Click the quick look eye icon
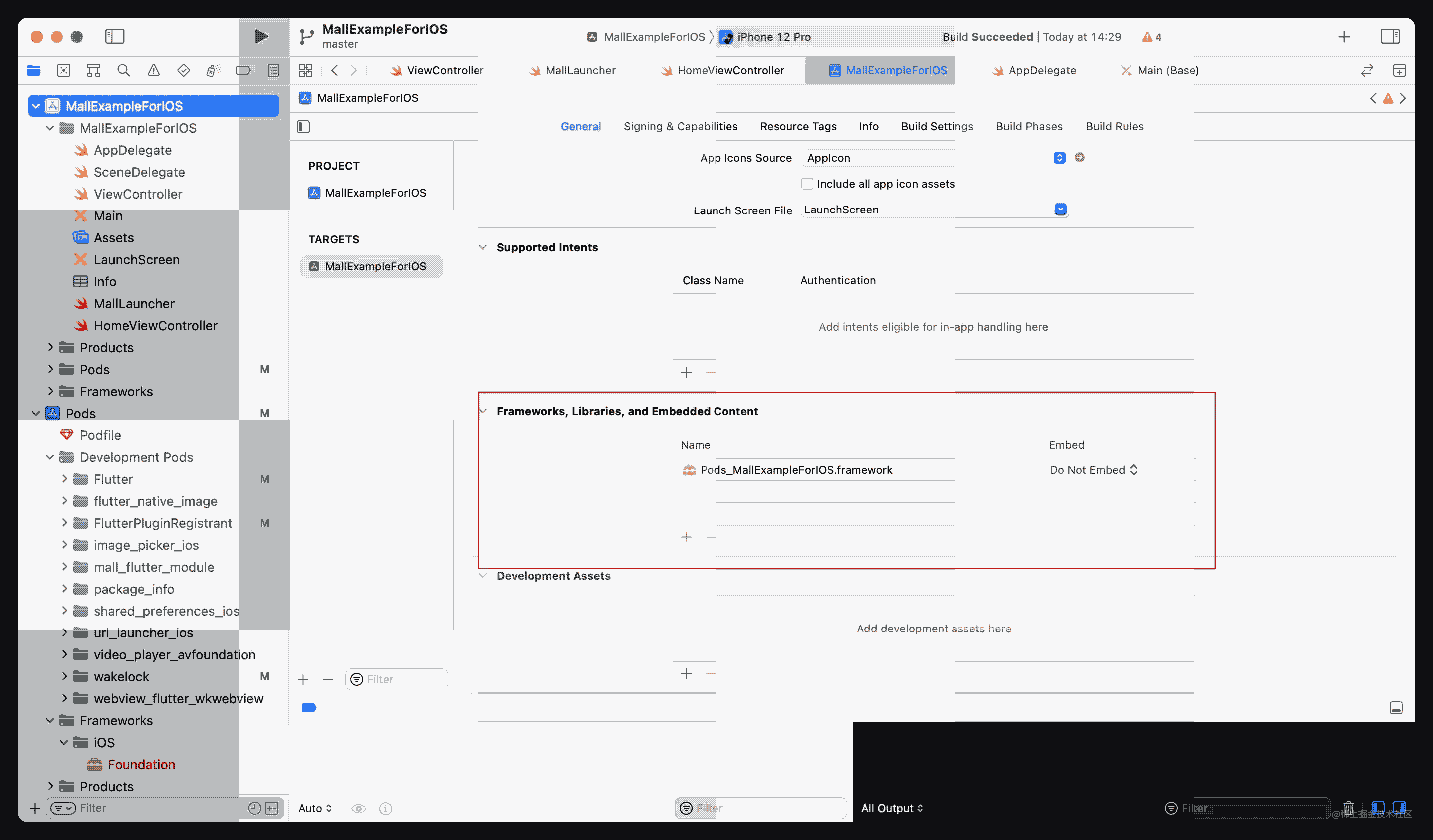This screenshot has height=840, width=1433. pos(359,808)
